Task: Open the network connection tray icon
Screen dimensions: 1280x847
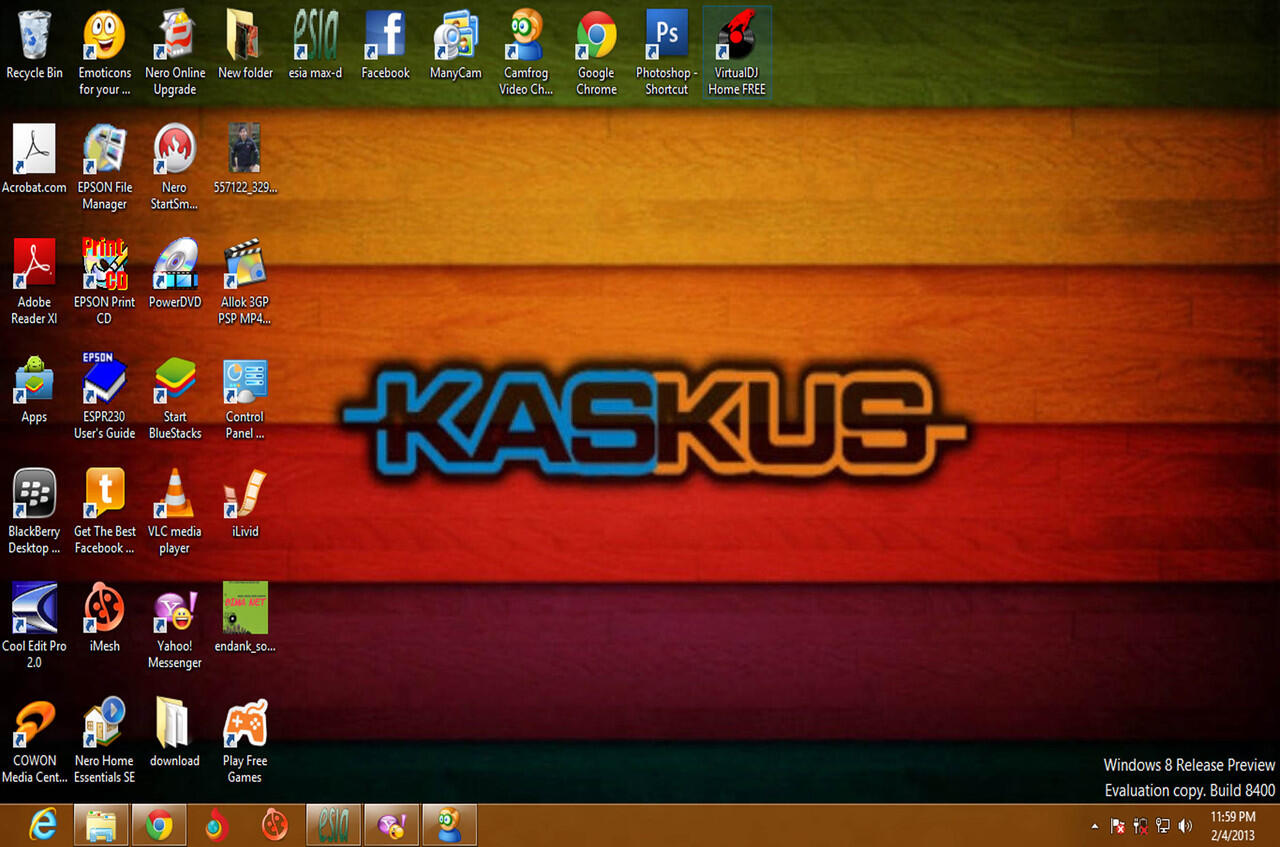Action: tap(1163, 826)
